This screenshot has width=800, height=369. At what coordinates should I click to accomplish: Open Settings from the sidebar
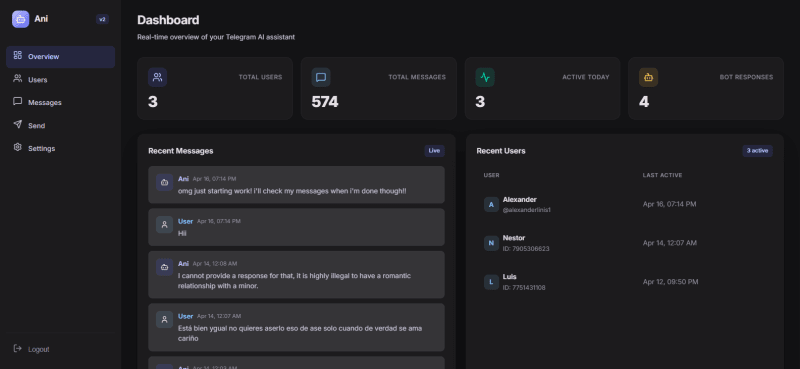point(61,149)
